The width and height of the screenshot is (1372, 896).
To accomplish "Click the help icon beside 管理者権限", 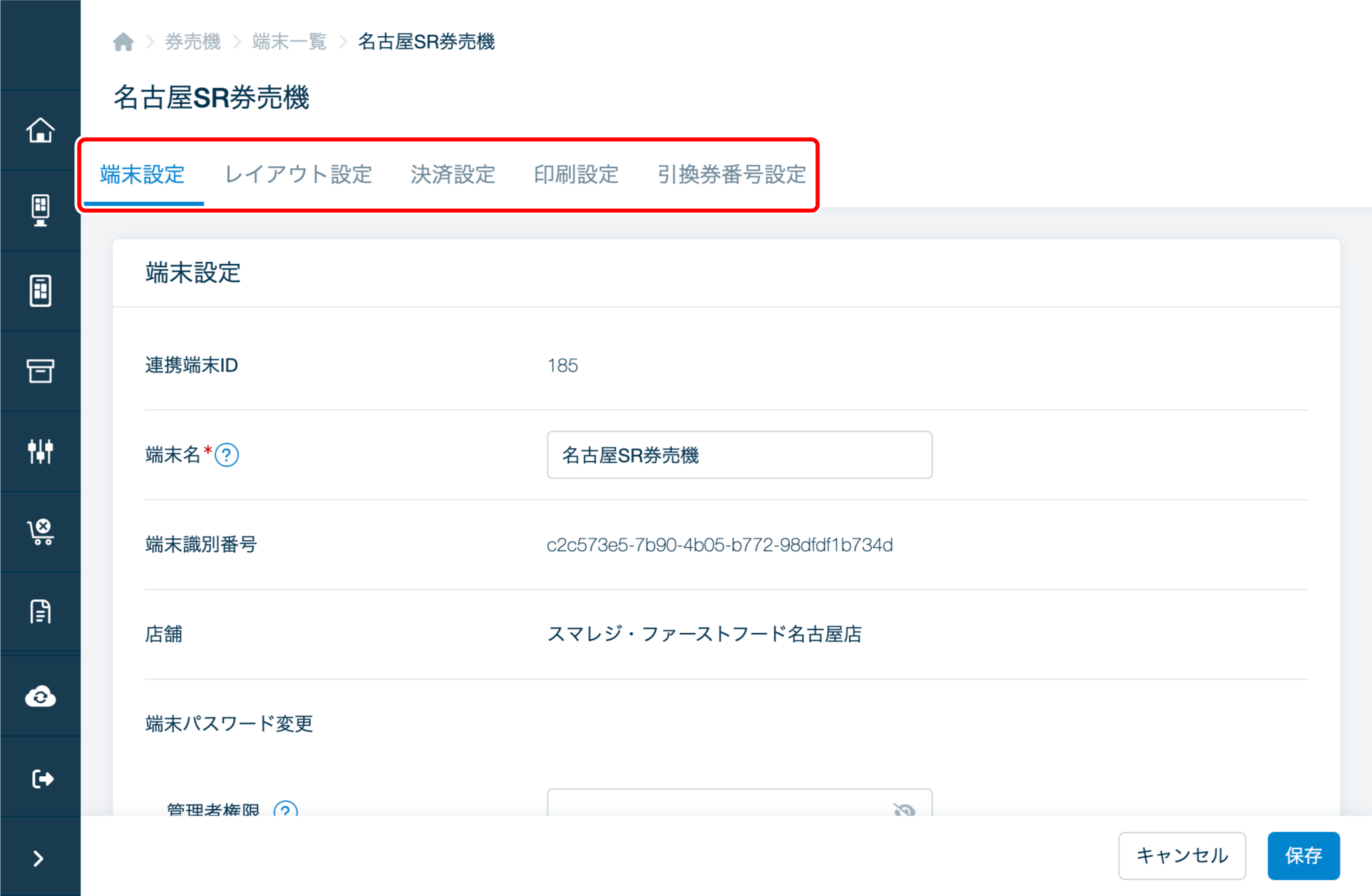I will (x=285, y=809).
